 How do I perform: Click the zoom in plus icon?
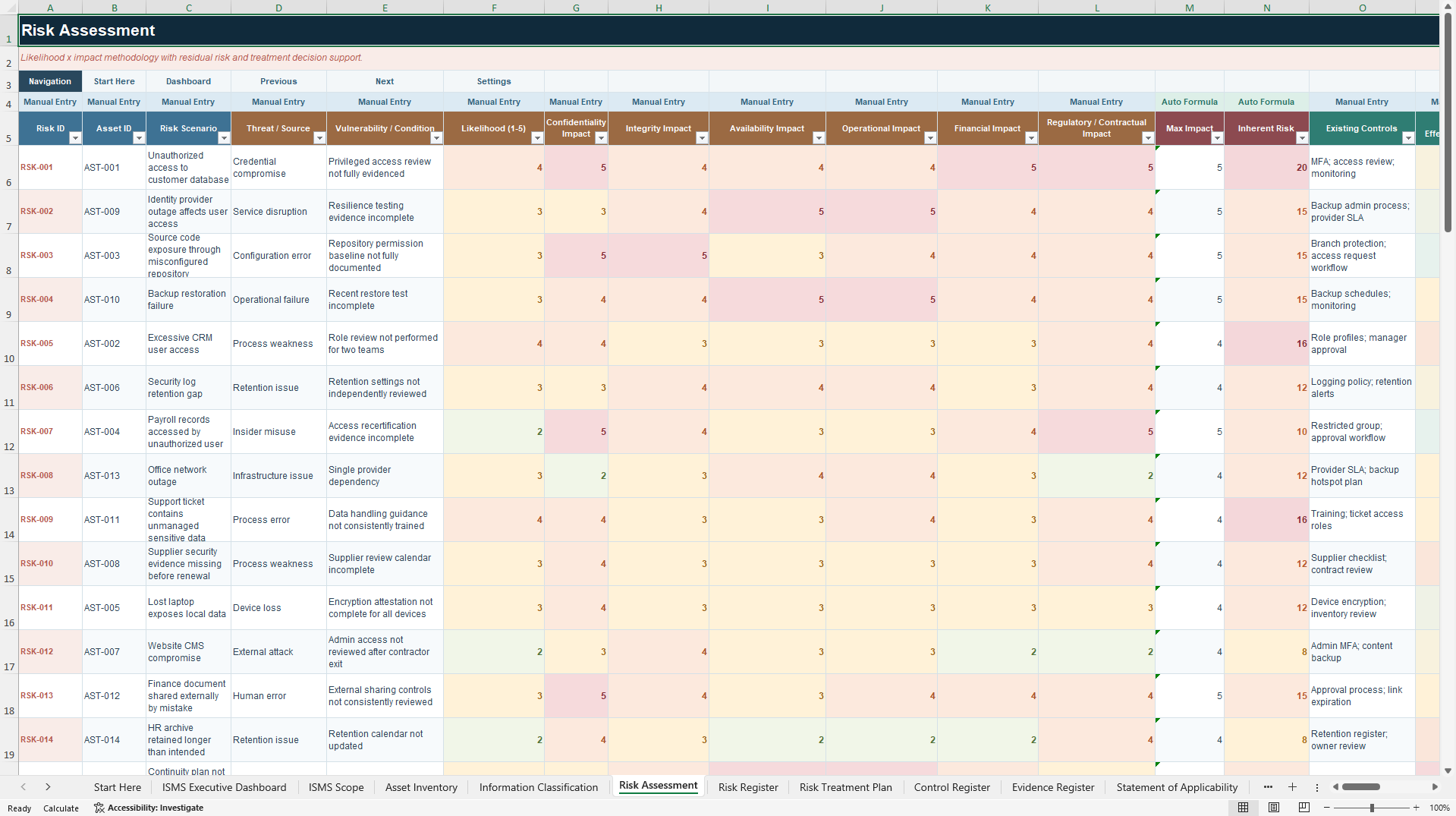point(1416,808)
